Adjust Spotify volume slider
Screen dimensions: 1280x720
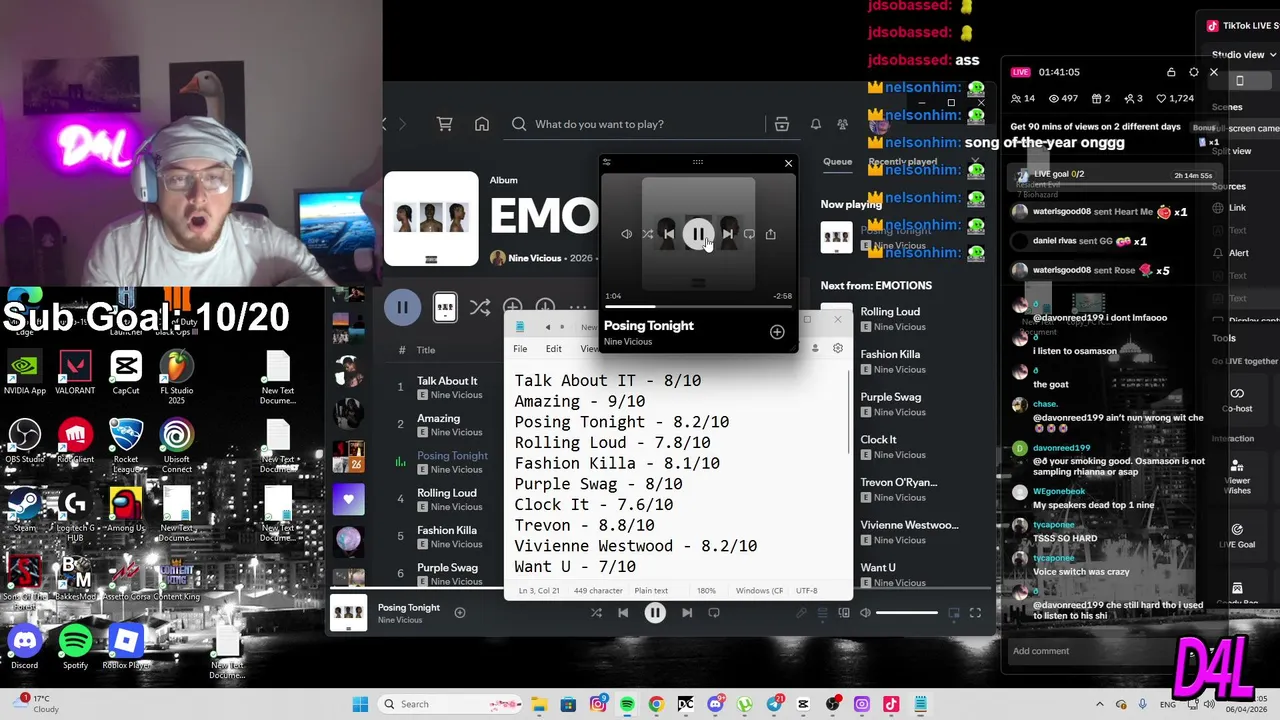[908, 613]
